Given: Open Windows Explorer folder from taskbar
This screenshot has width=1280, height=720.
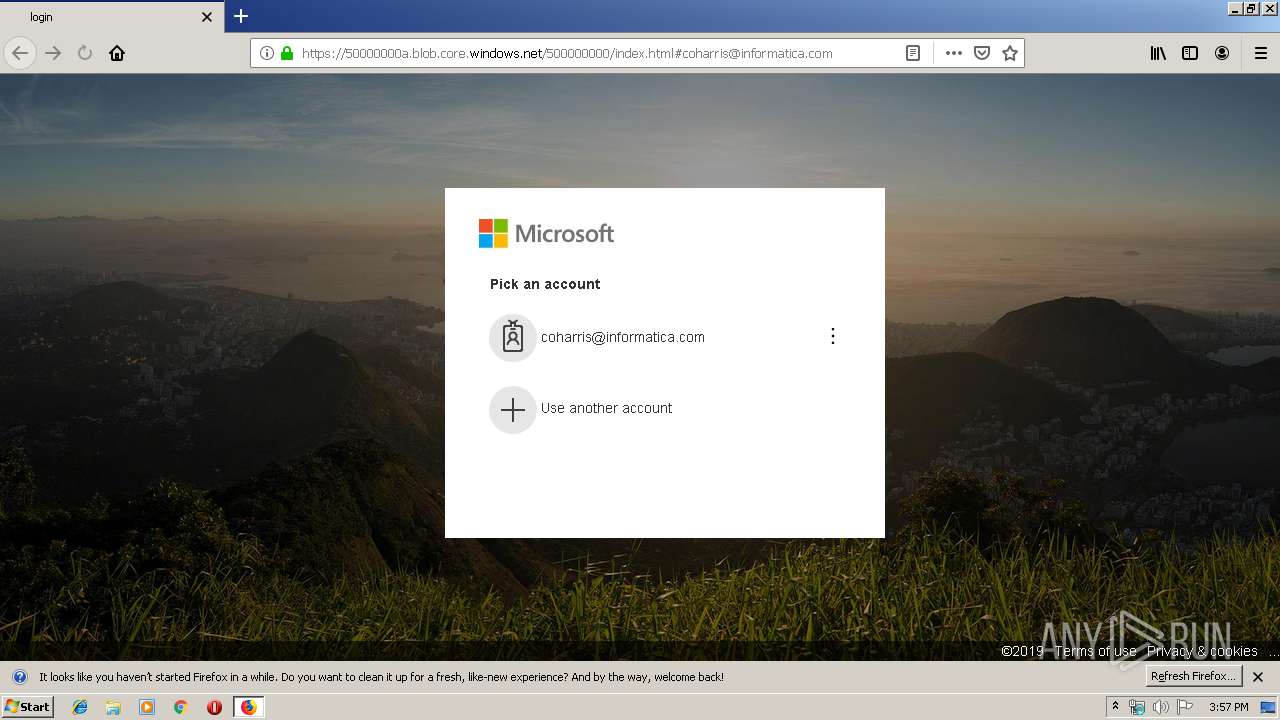Looking at the screenshot, I should (x=113, y=707).
